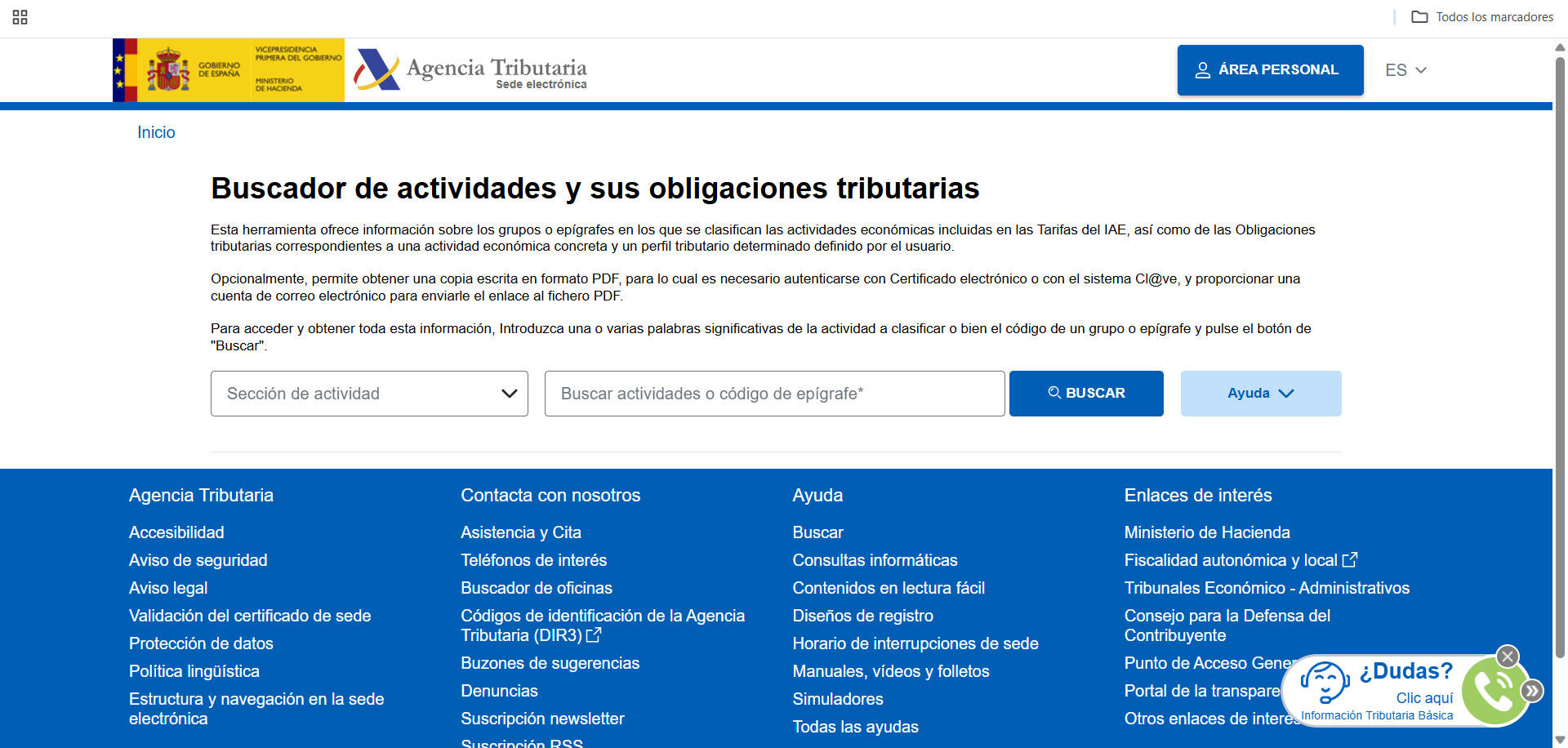Click the headset assistant icon in ¿Dudas? widget
Image resolution: width=1568 pixels, height=748 pixels.
(x=1324, y=683)
